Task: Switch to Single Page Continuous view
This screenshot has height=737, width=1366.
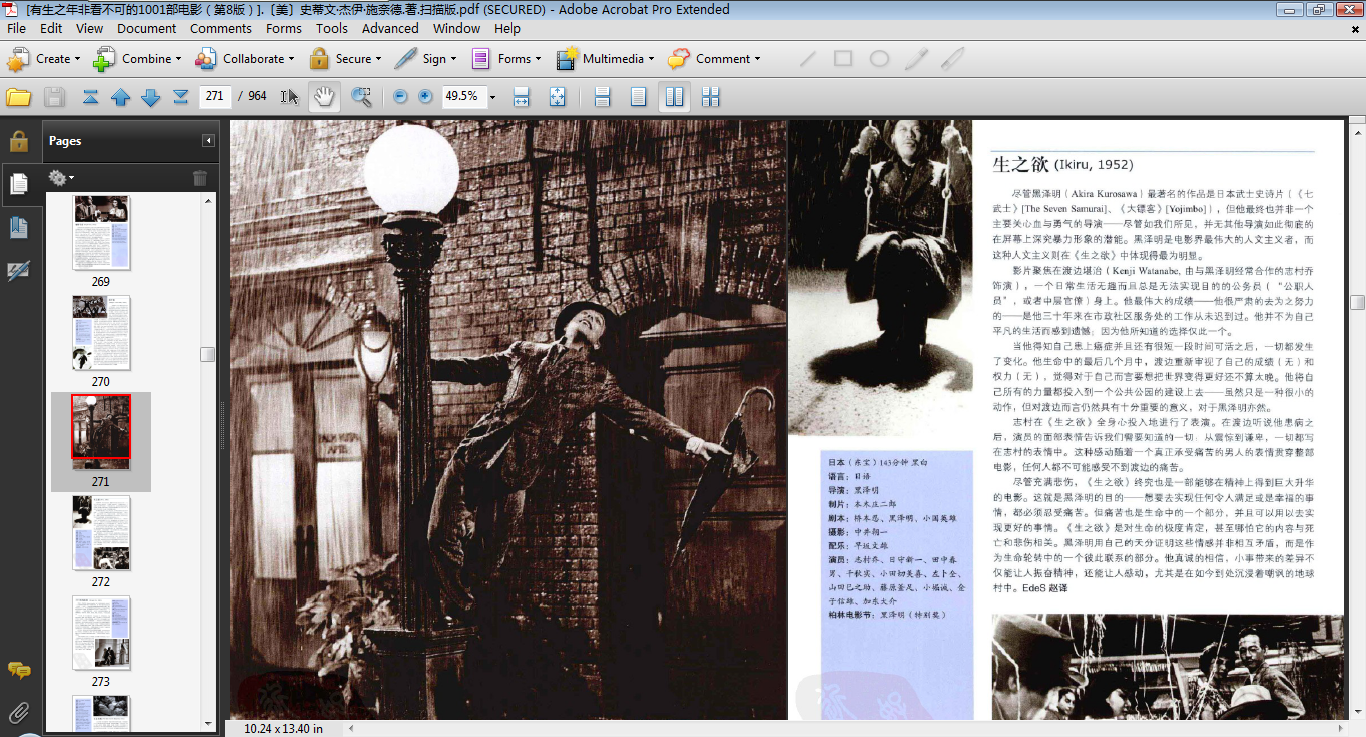Action: [x=602, y=97]
